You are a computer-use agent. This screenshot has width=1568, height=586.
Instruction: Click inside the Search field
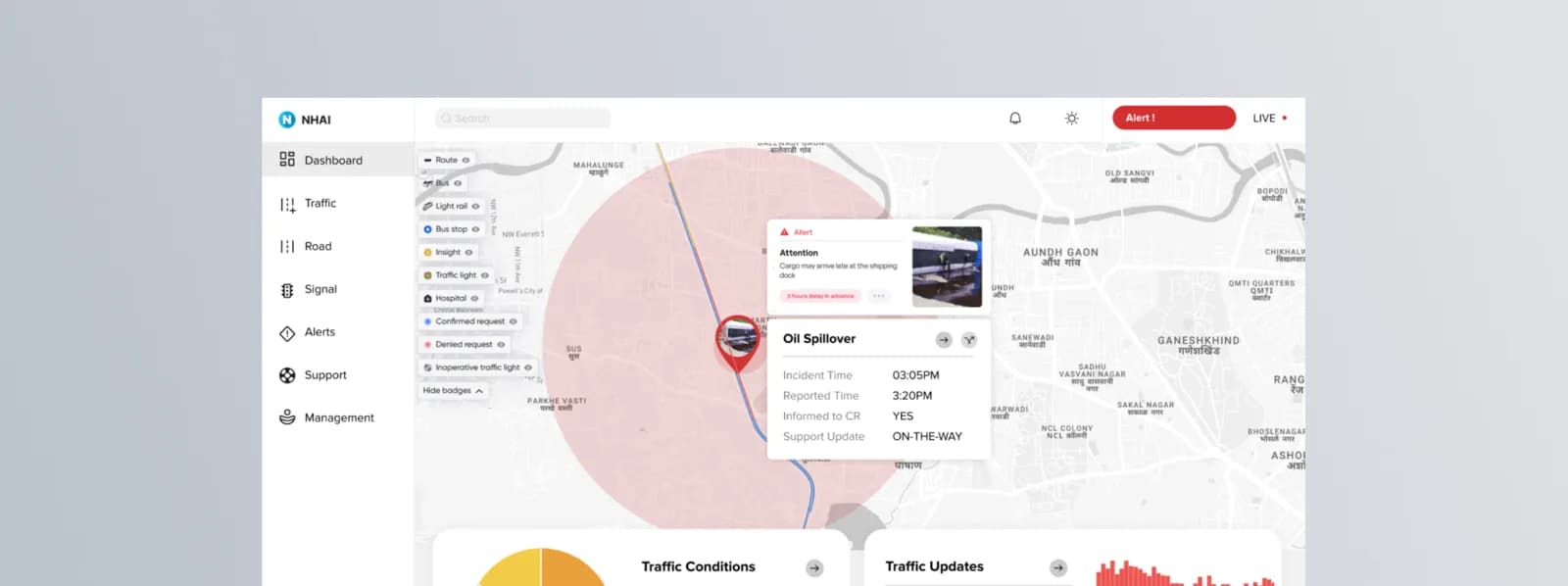[x=522, y=119]
